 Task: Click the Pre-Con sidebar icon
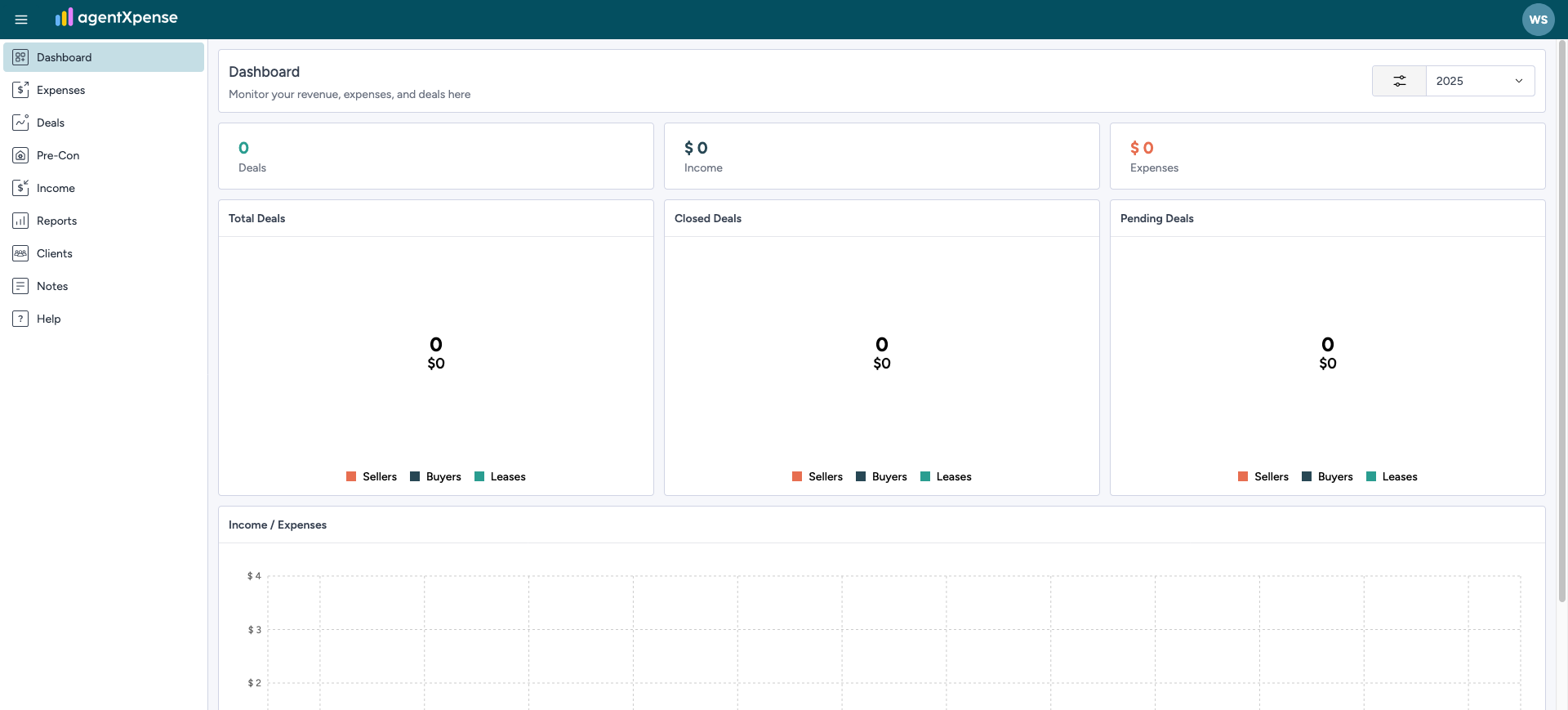(20, 155)
